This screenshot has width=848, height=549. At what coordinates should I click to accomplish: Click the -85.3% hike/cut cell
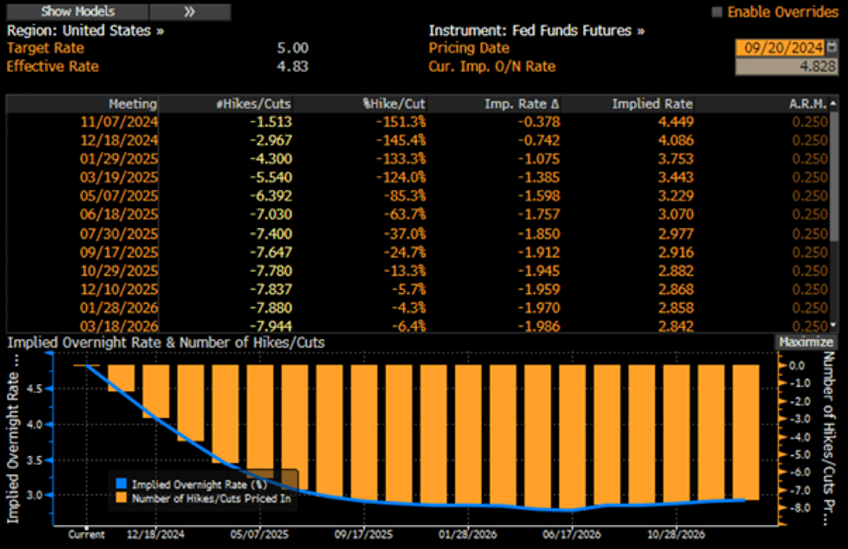tap(405, 196)
